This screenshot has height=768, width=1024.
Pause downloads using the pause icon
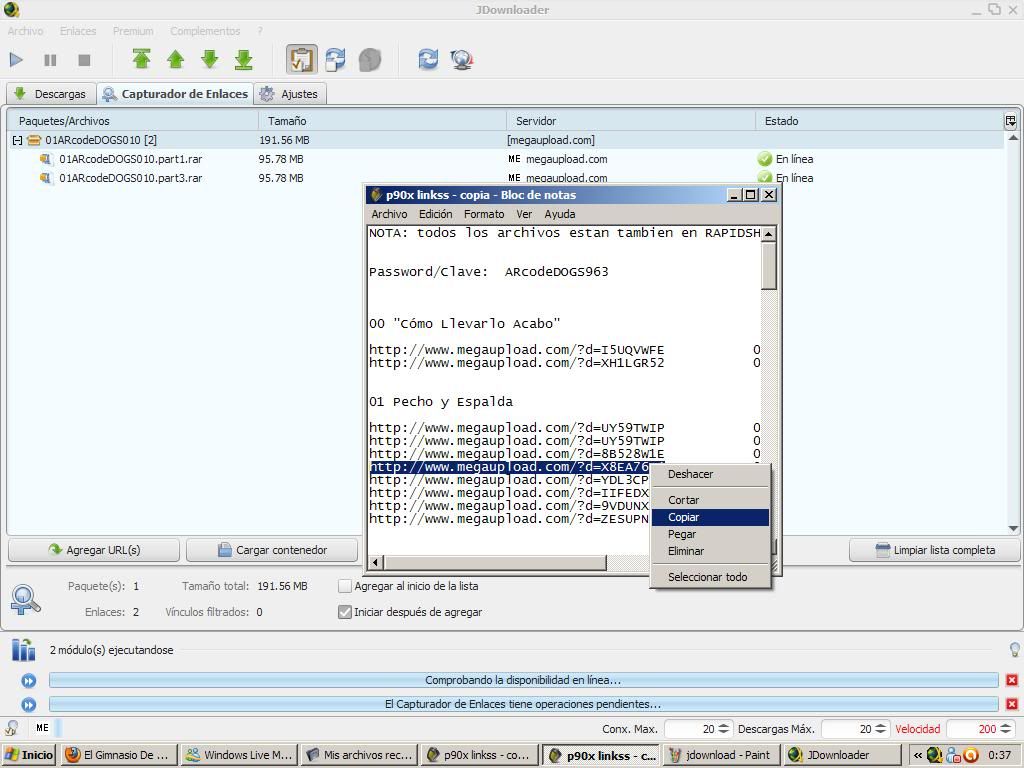50,60
